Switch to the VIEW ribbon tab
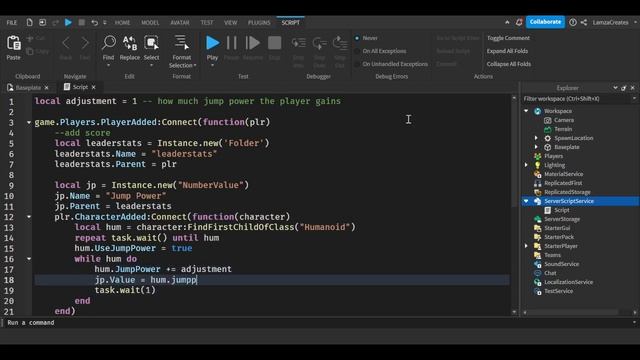 pos(231,22)
